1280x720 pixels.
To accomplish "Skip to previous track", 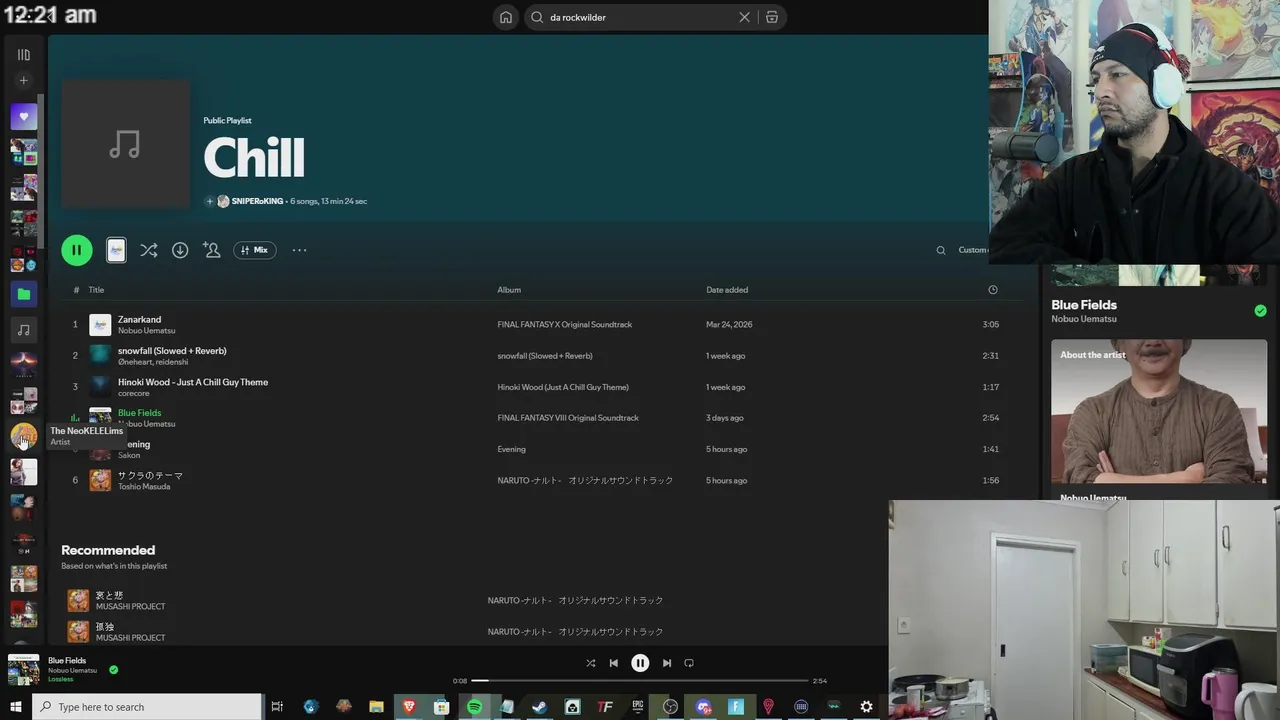I will click(x=614, y=663).
